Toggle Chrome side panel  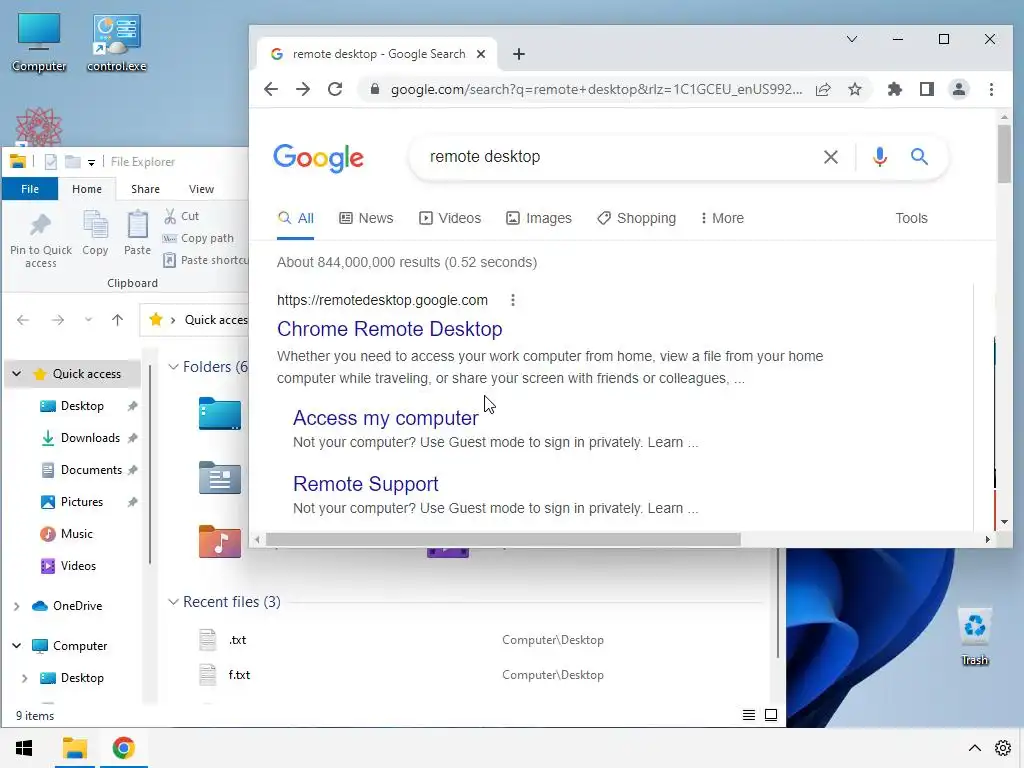[927, 89]
